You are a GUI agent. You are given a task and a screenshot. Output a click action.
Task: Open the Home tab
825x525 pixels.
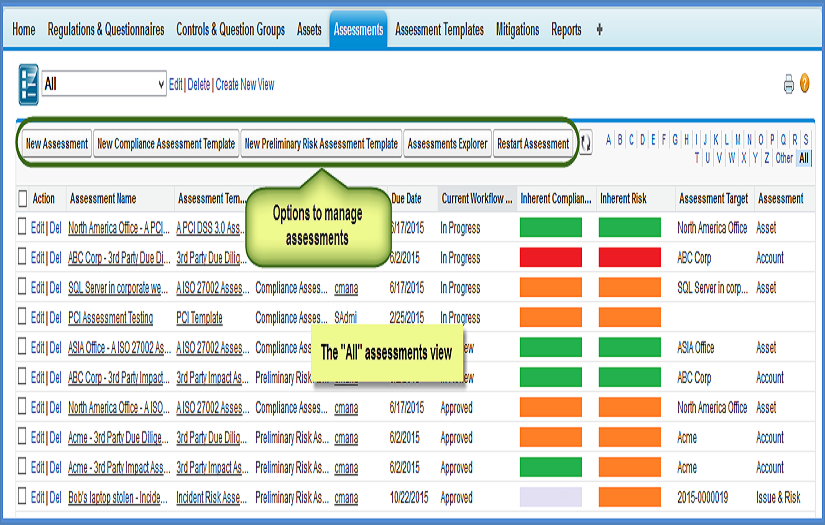(24, 29)
